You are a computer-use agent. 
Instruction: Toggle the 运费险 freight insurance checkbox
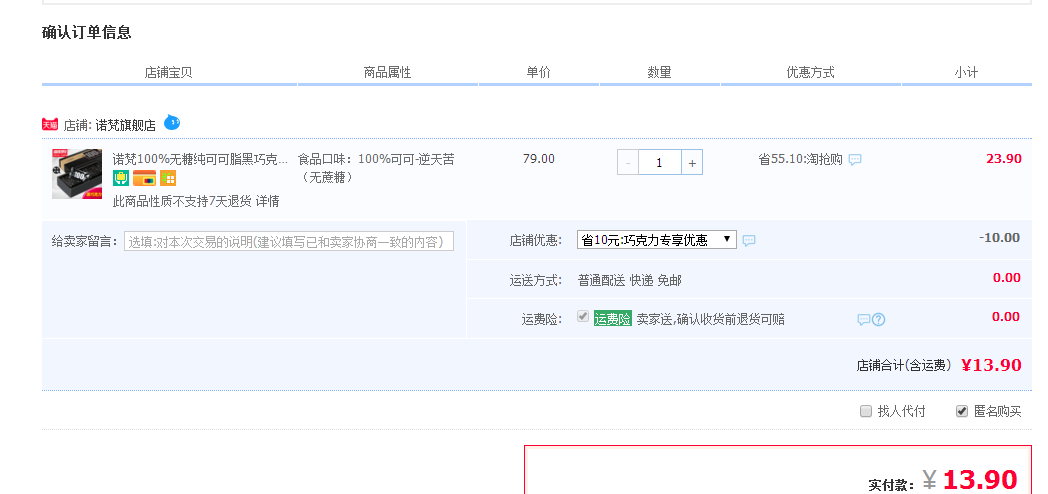pyautogui.click(x=583, y=316)
